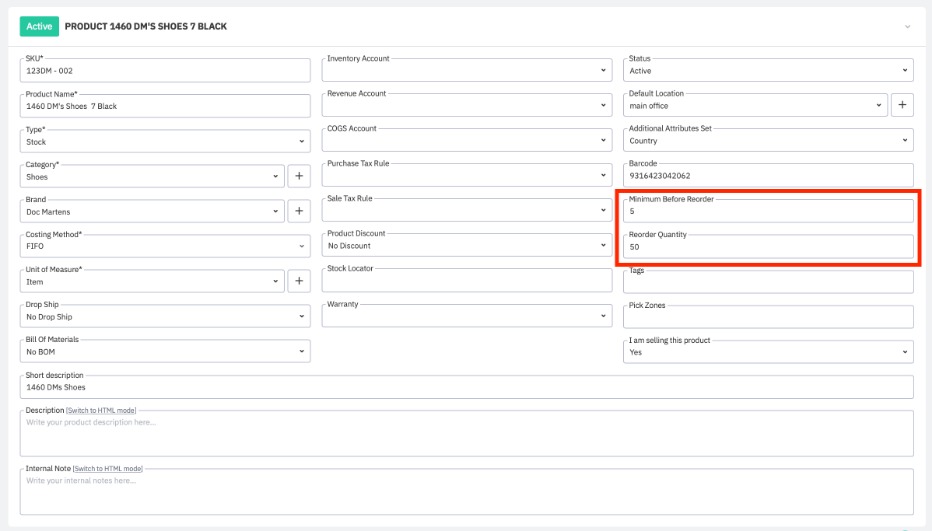Expand the Bill Of Materials dropdown
Screen dimensions: 932x531
pos(165,352)
